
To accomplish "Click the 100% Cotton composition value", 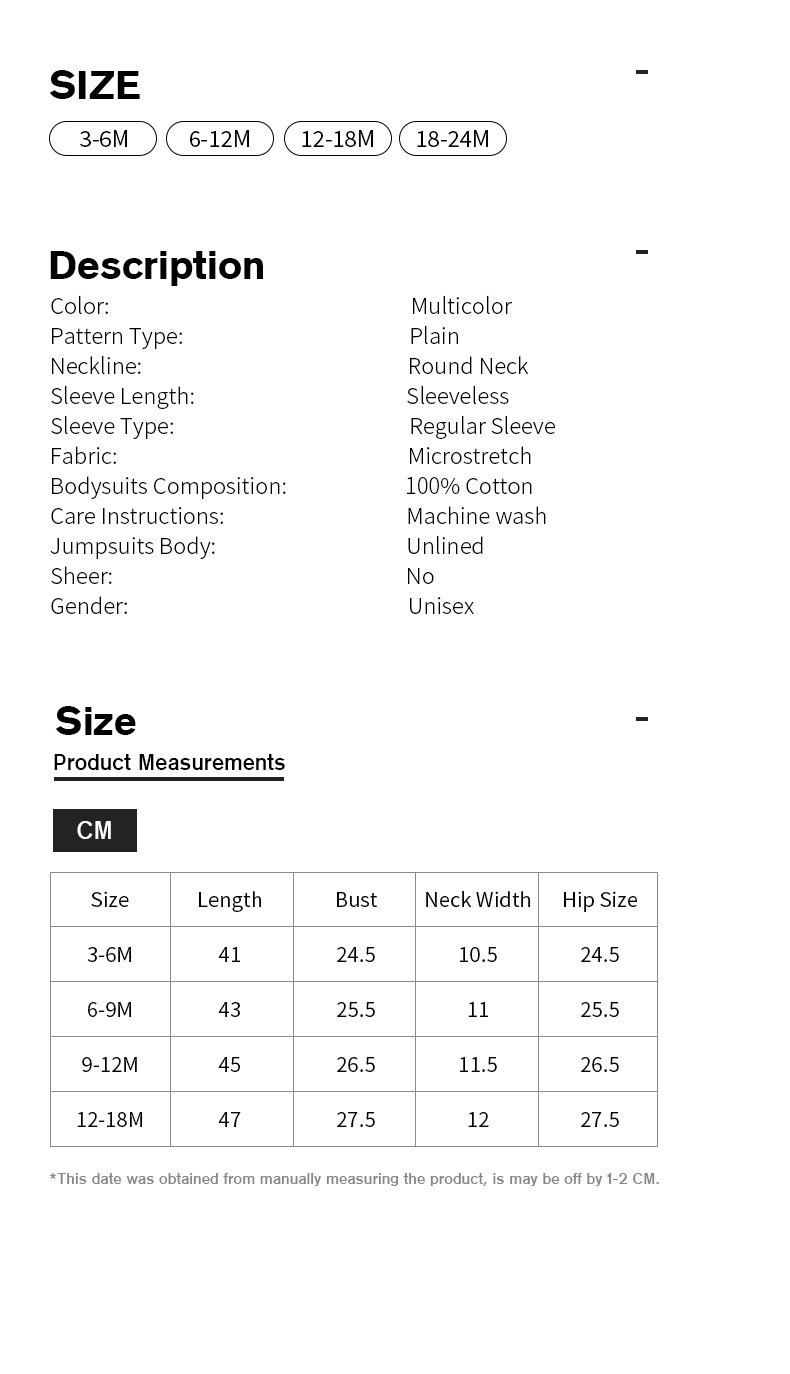I will click(x=469, y=486).
